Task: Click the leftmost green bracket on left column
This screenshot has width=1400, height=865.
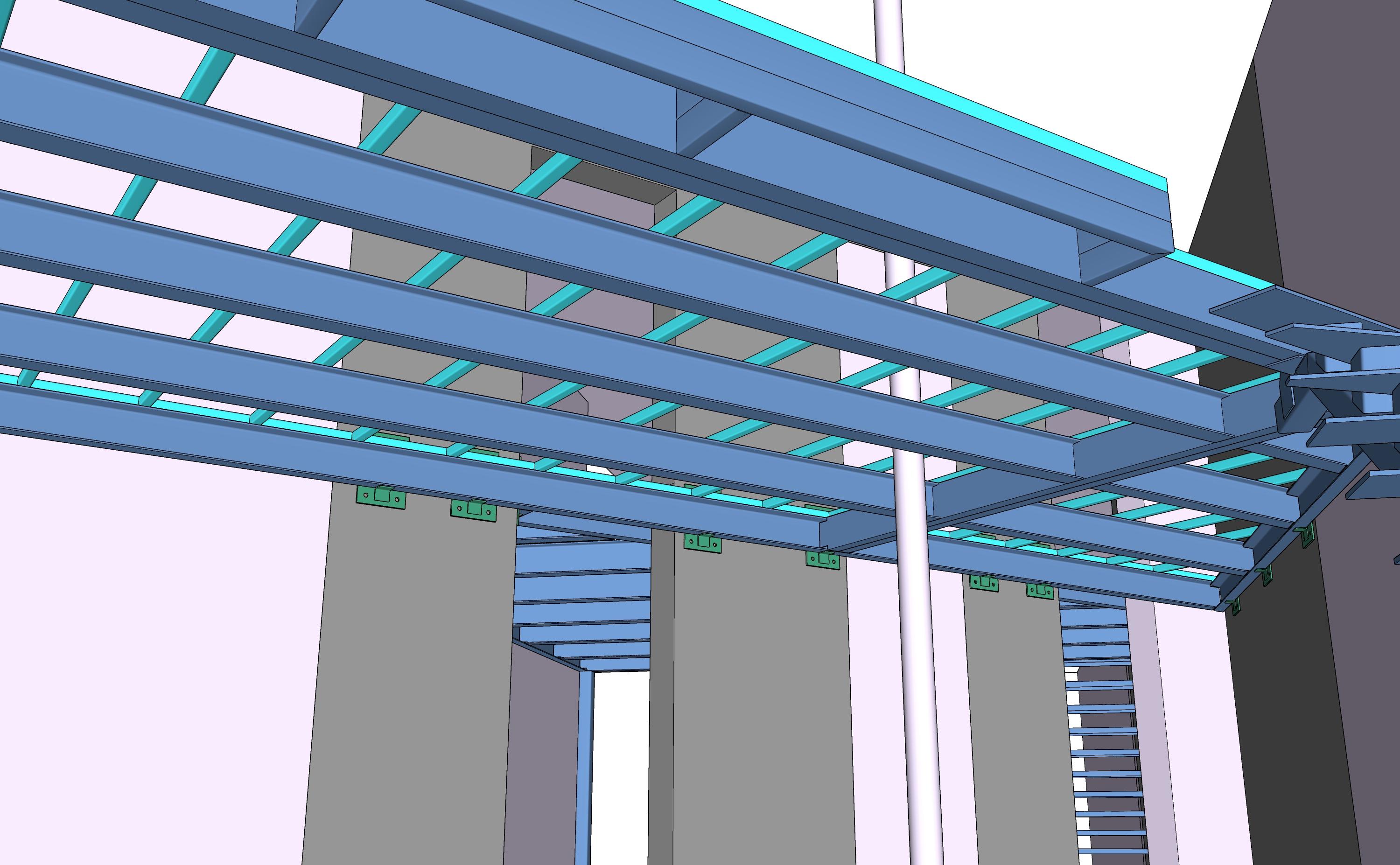Action: (380, 496)
